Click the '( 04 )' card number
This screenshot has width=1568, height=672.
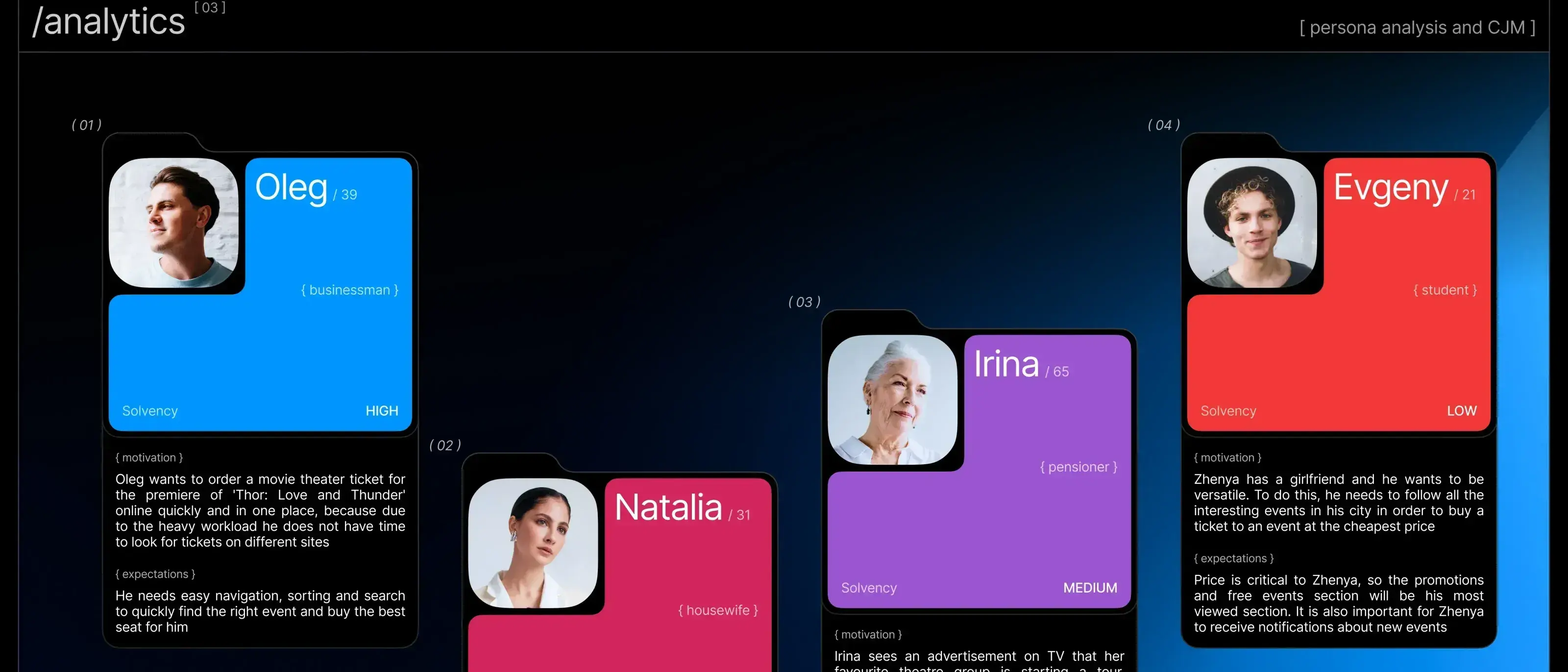point(1164,125)
